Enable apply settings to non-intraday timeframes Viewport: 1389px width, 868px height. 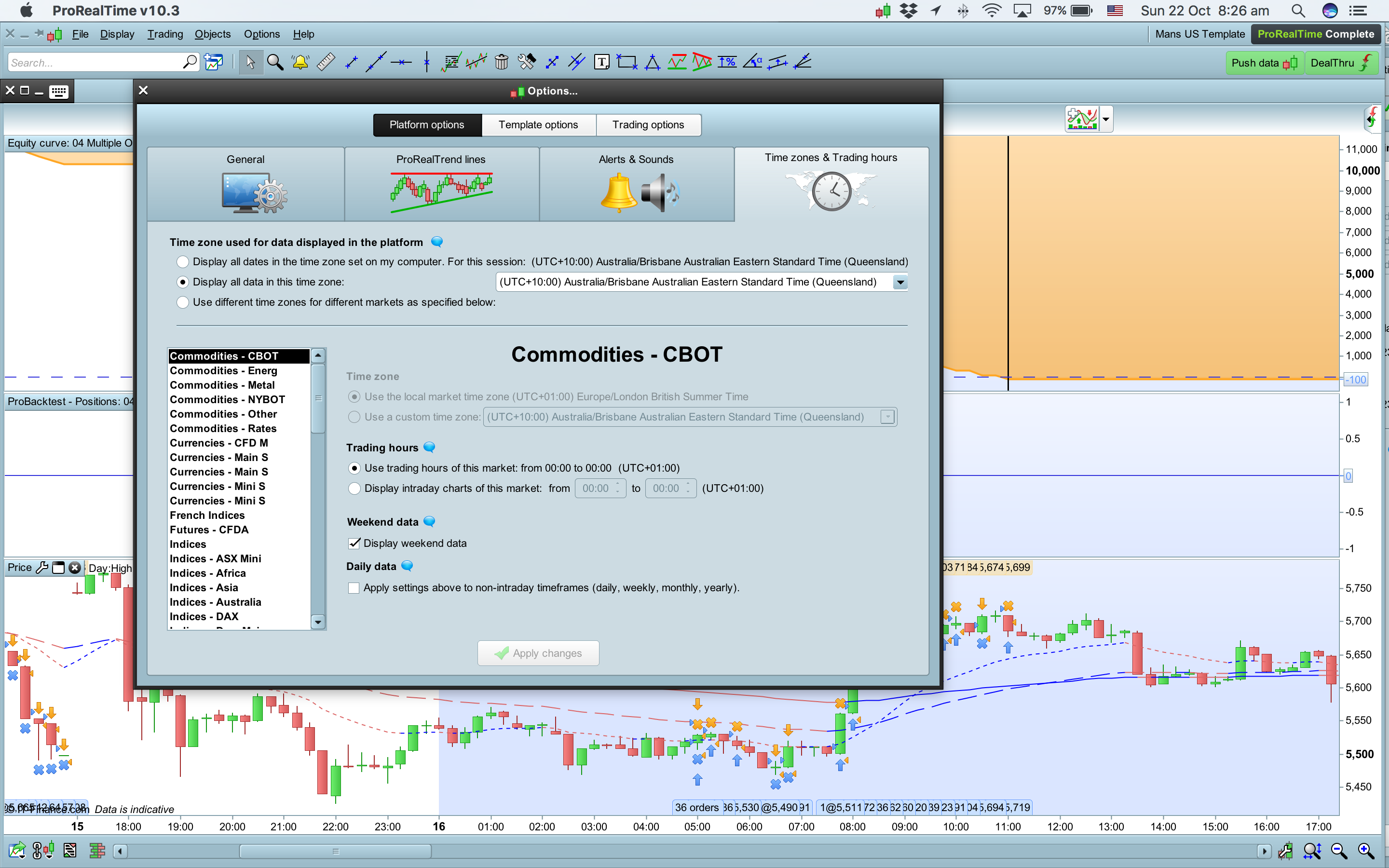coord(354,588)
